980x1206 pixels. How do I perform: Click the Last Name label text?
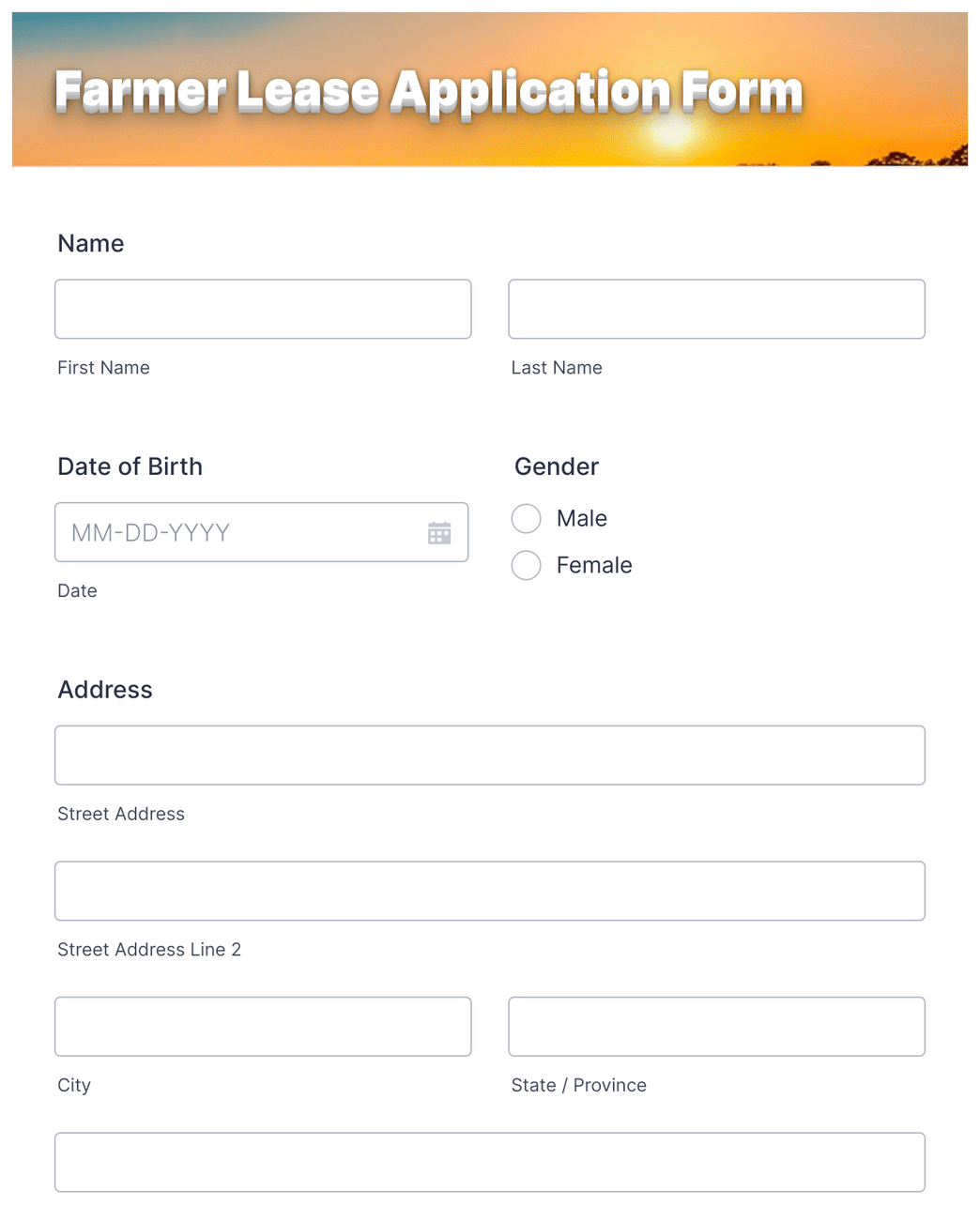pos(557,367)
